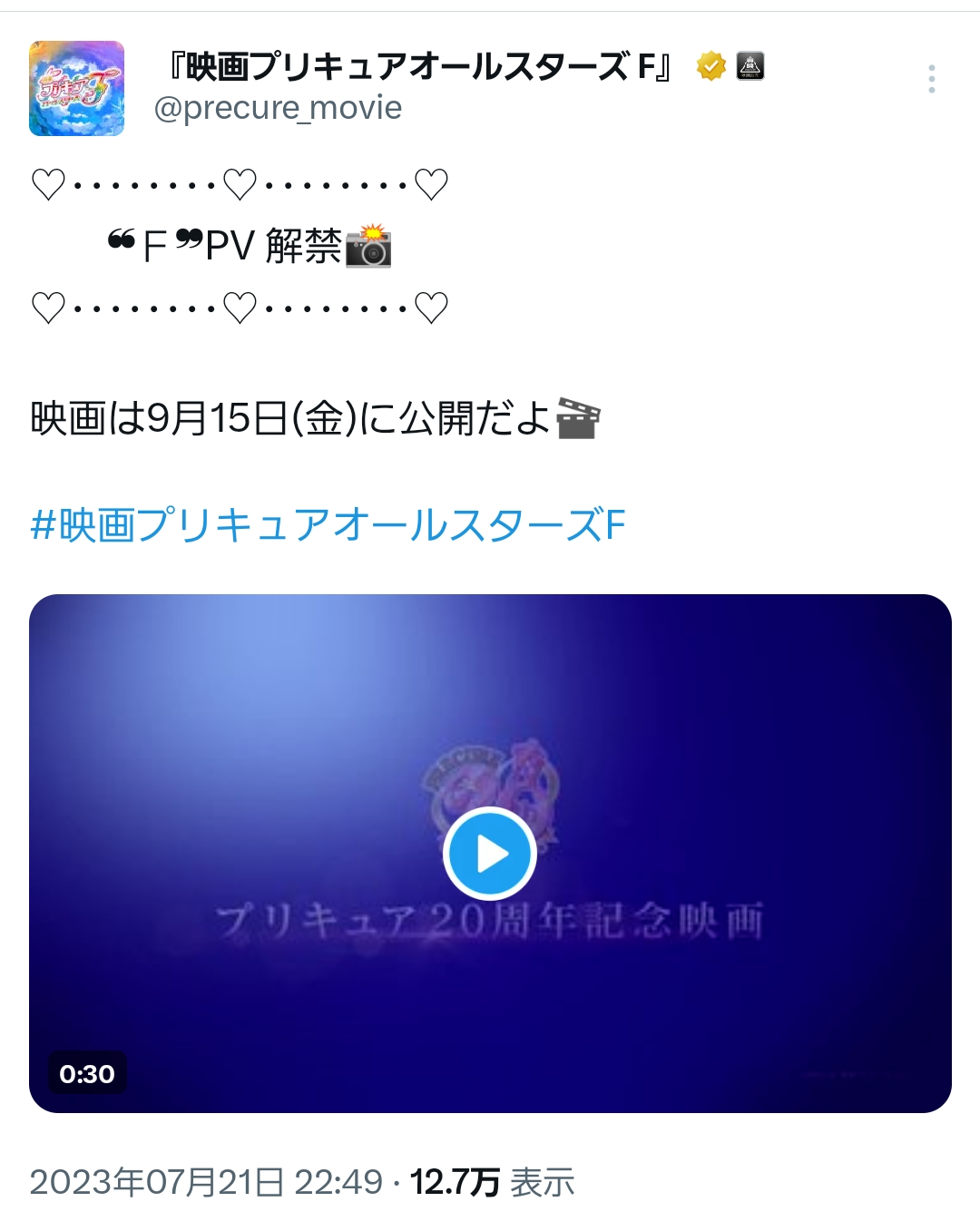Click the 12.7万 表示 view count
Image resolution: width=980 pixels, height=1231 pixels.
[x=492, y=1182]
